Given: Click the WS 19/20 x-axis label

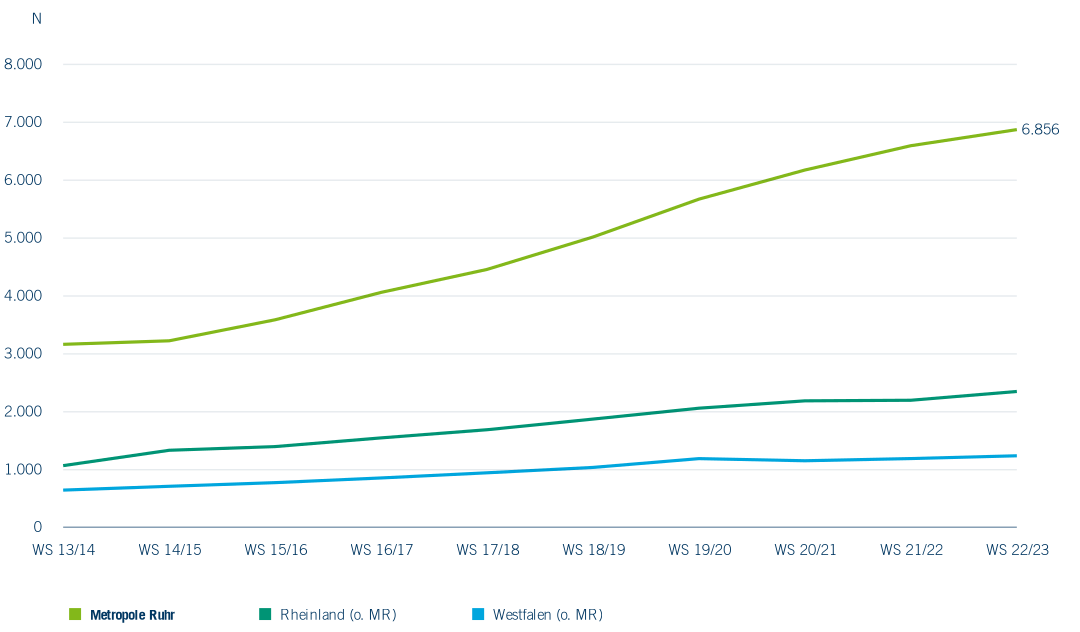Looking at the screenshot, I should 699,550.
